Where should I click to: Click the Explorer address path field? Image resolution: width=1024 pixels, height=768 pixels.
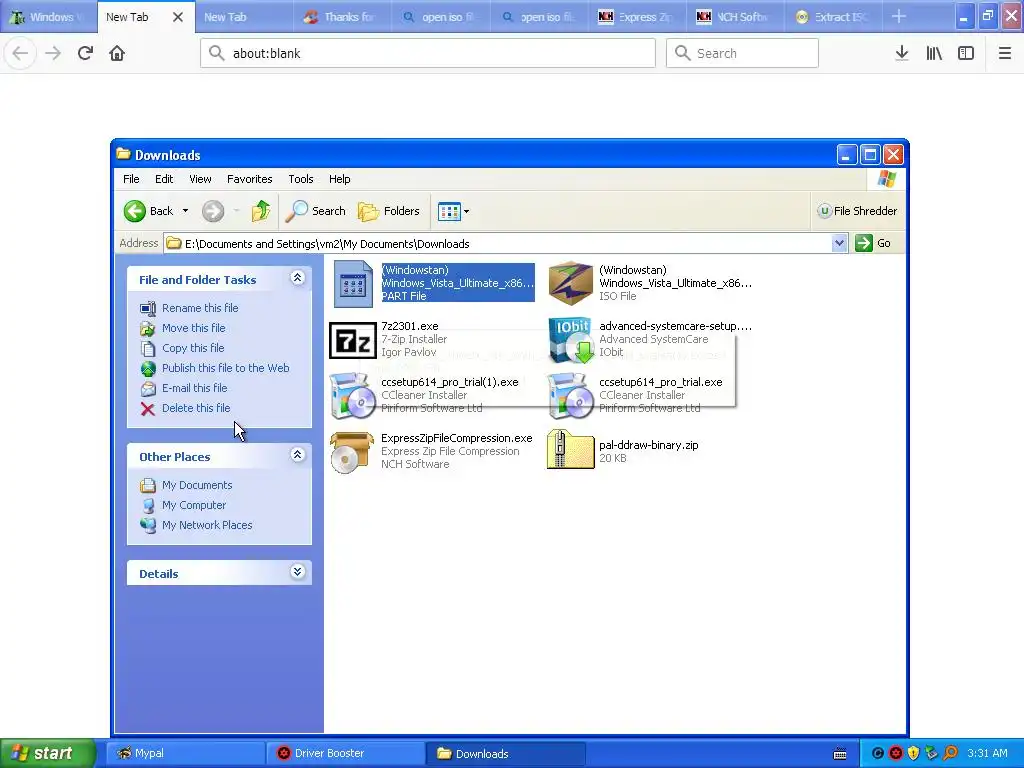pyautogui.click(x=500, y=244)
